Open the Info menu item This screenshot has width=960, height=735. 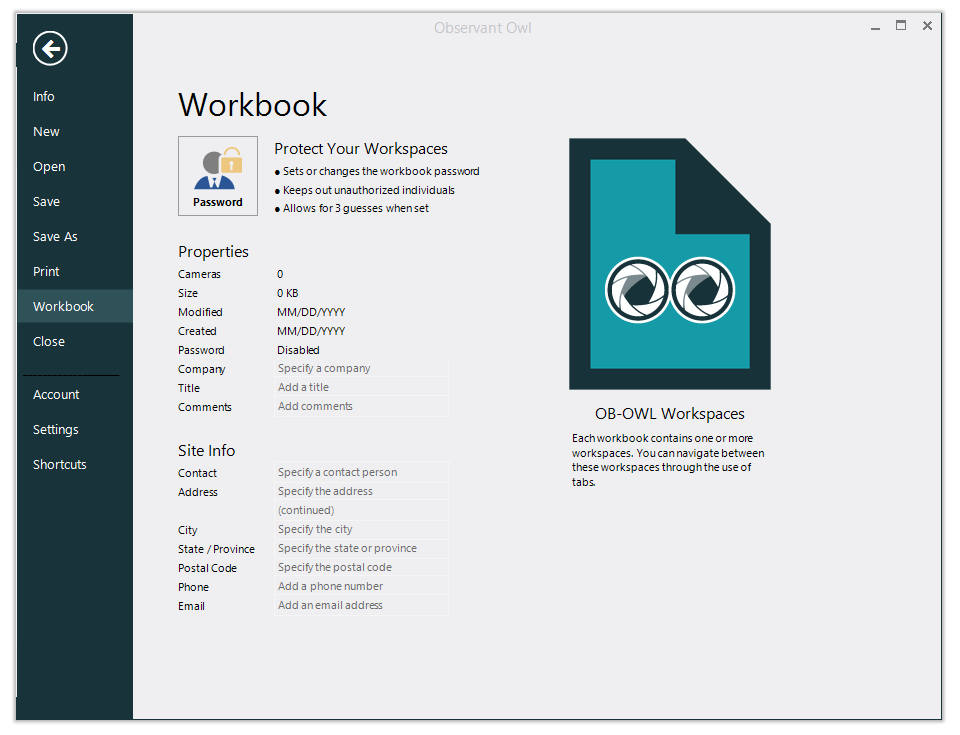click(x=43, y=97)
